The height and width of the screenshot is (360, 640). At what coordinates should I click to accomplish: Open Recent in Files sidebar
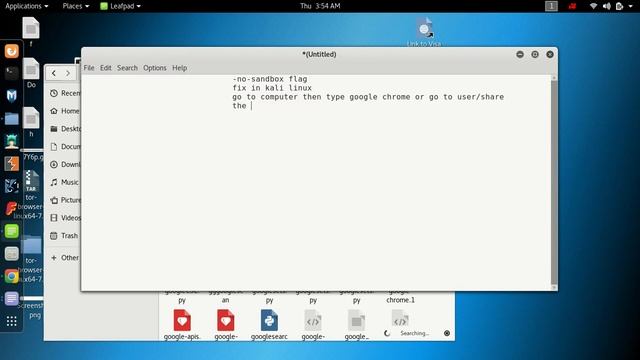point(65,93)
